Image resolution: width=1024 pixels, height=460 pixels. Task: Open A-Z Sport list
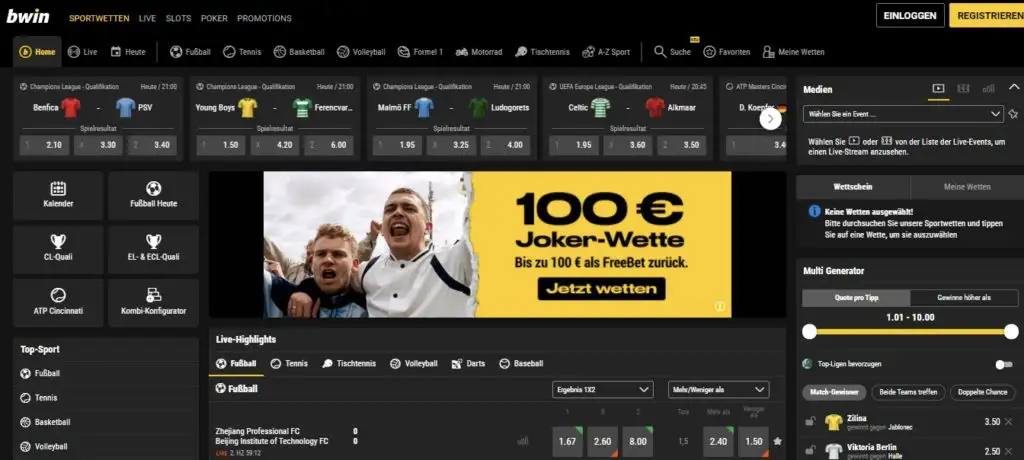click(x=606, y=52)
